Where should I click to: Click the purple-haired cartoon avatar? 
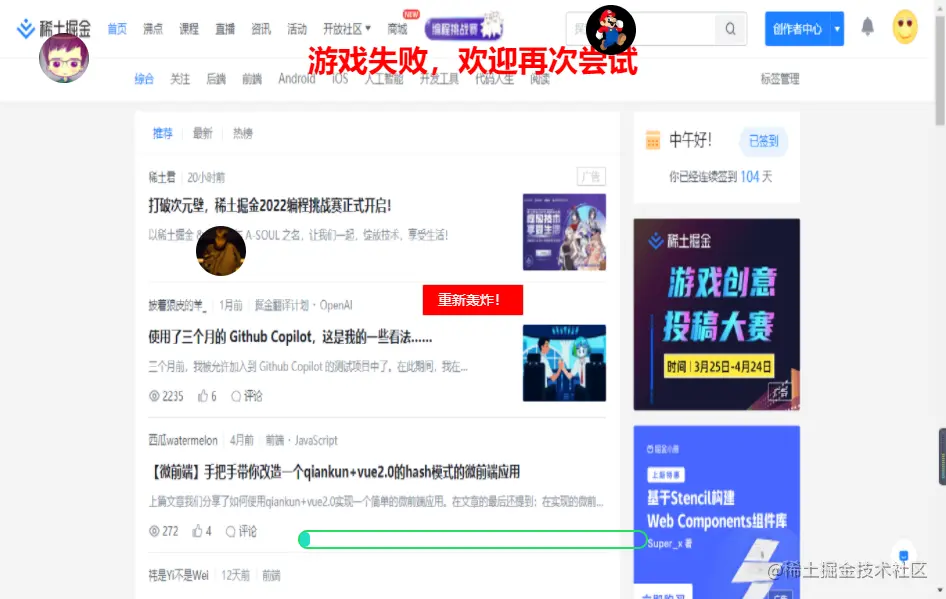pos(64,58)
